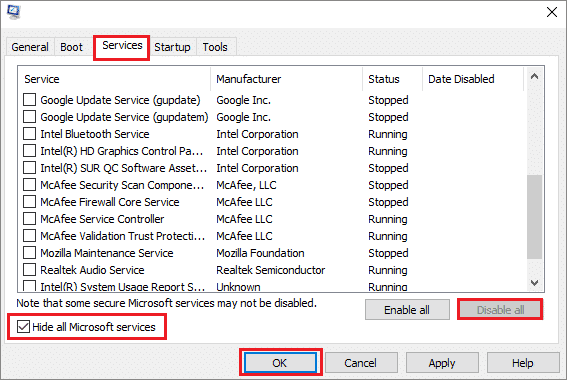Select McAfee Firewall Core Service name
Screen dimensions: 567x380
(x=110, y=202)
